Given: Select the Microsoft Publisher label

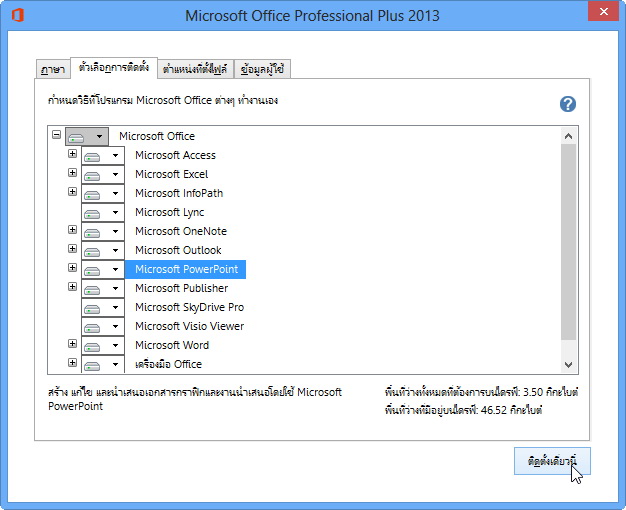Looking at the screenshot, I should [x=182, y=288].
